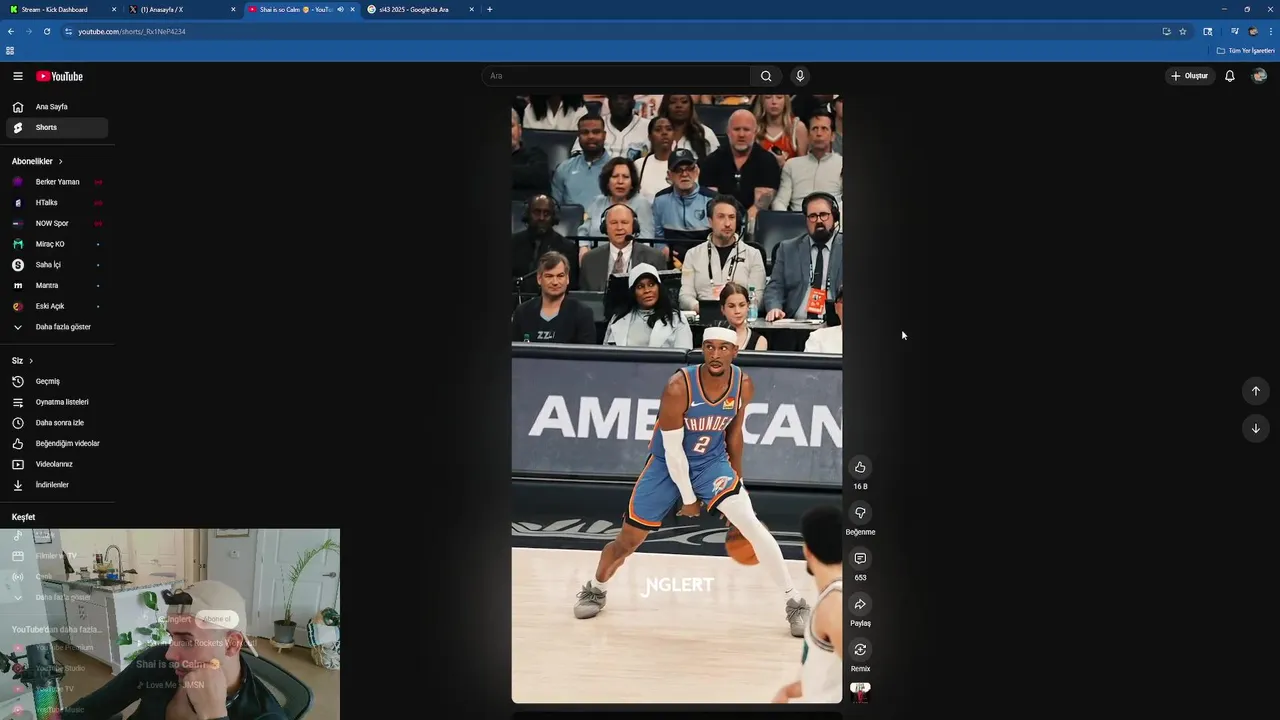The image size is (1280, 720).
Task: Click the address bar URL
Action: point(132,31)
